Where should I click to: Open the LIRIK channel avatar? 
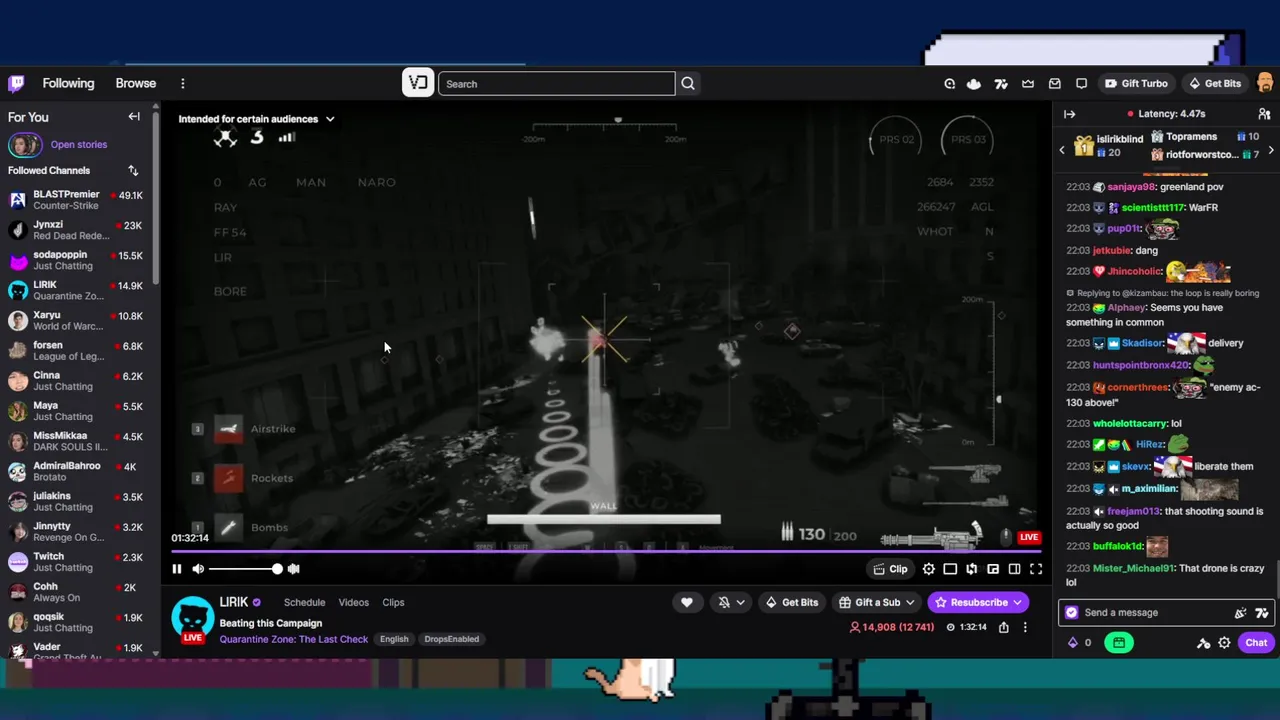point(192,619)
